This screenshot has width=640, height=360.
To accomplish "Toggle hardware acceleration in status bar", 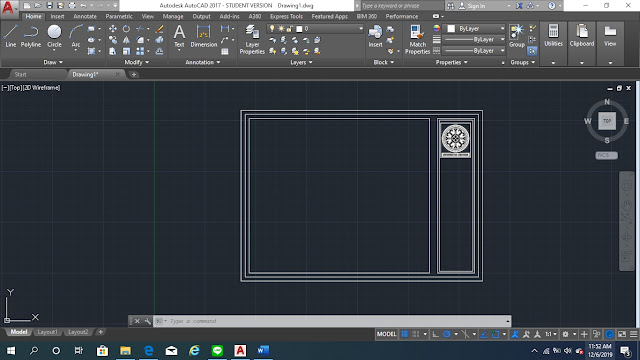I will pos(609,334).
